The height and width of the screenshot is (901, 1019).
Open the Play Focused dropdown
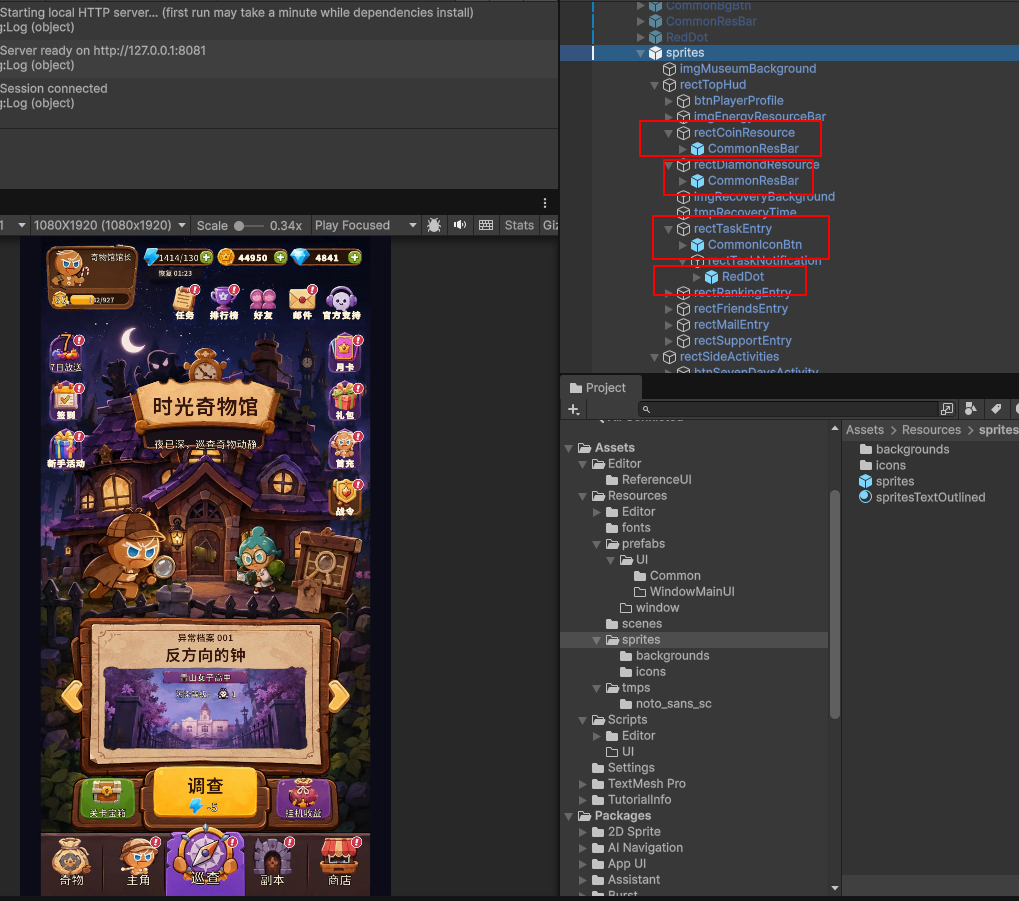(x=365, y=225)
